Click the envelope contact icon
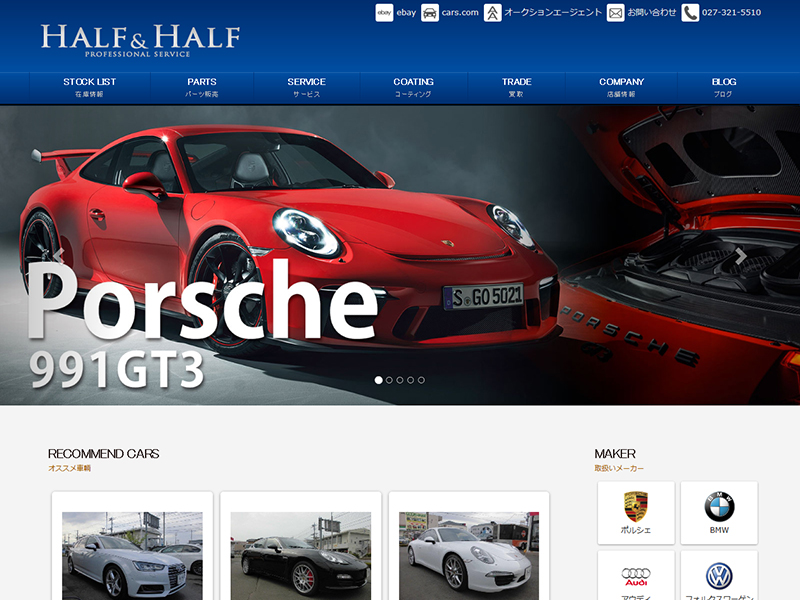The height and width of the screenshot is (600, 800). tap(615, 13)
